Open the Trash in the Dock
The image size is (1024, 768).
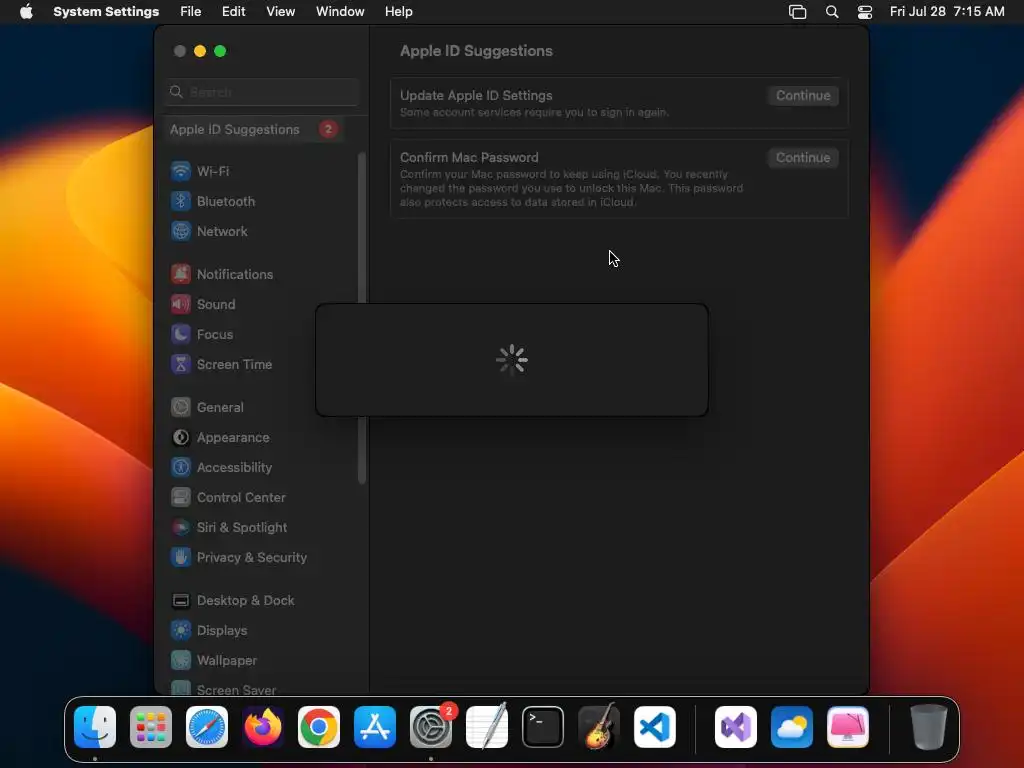pyautogui.click(x=928, y=727)
